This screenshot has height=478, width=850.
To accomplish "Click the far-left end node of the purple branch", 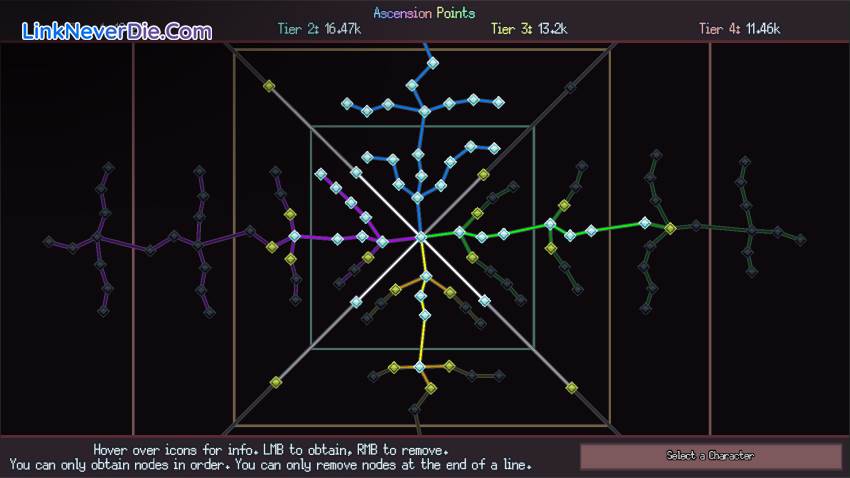I will [x=47, y=241].
